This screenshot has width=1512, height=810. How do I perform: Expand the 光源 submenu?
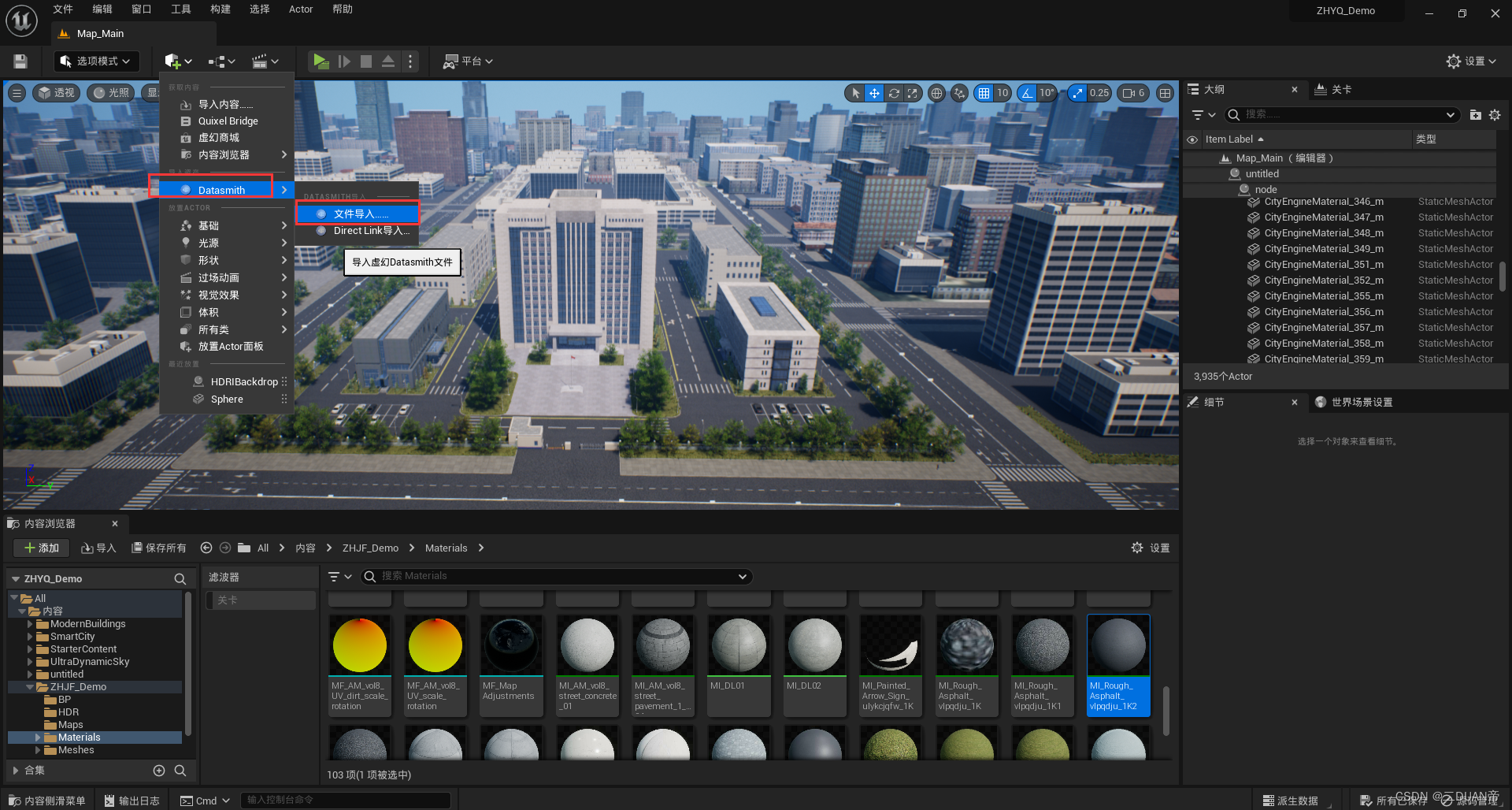coord(209,243)
